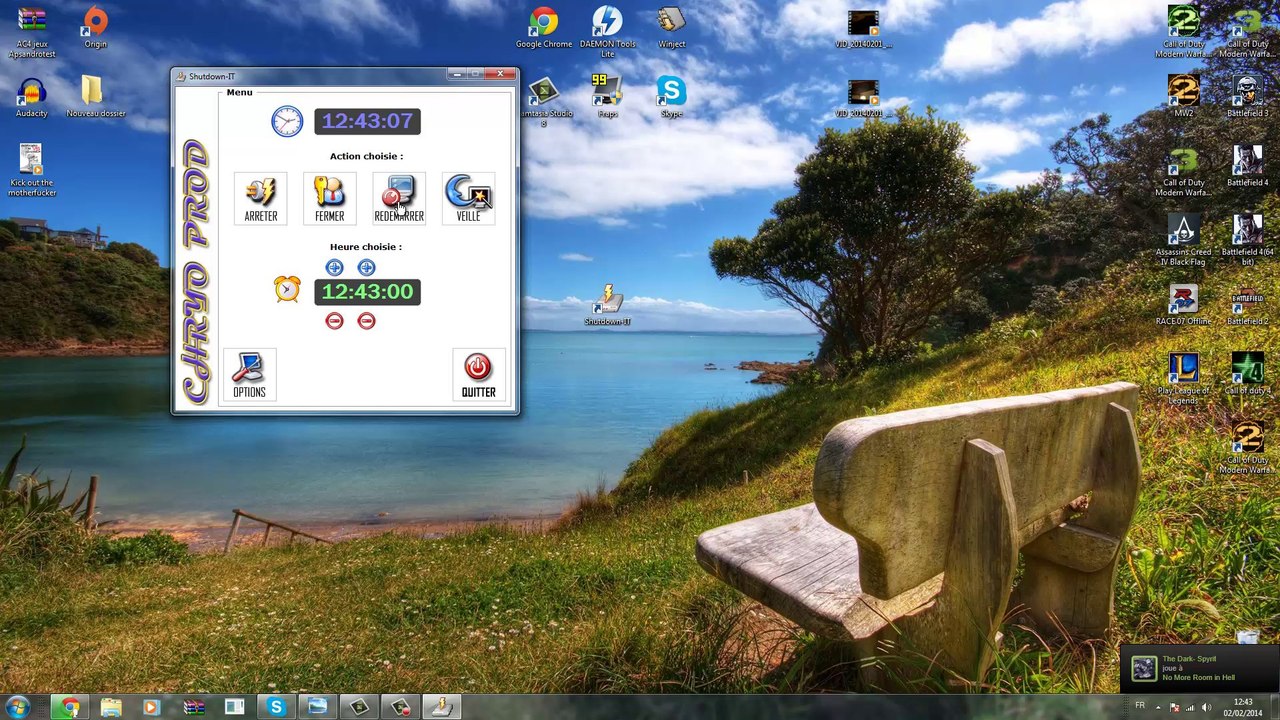
Task: Open OPTIONS in Shutdown-IT
Action: point(249,375)
